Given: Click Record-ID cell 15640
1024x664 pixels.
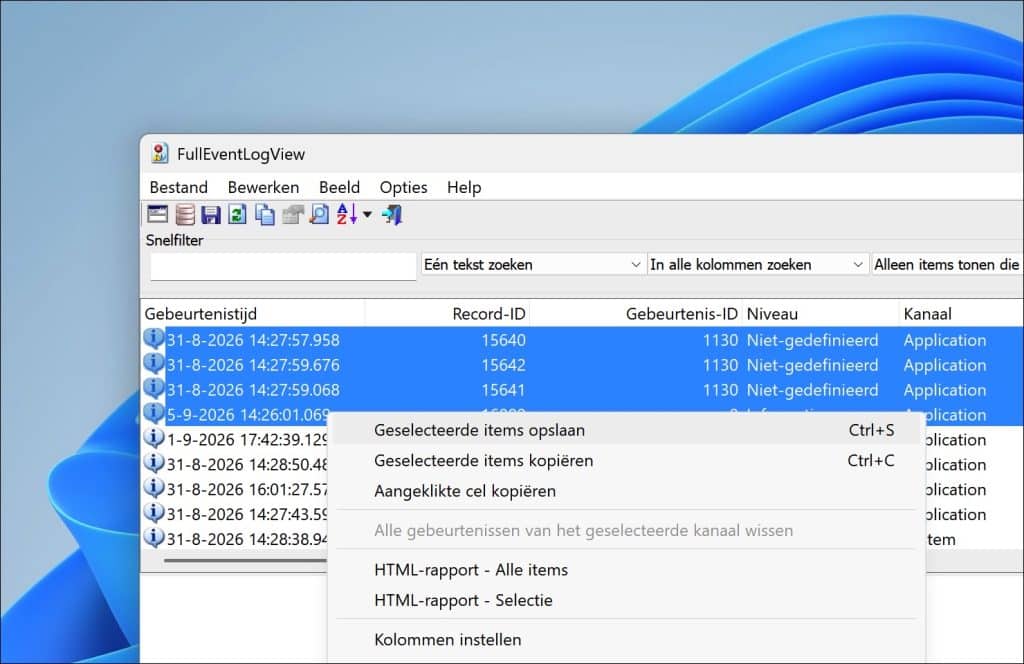Looking at the screenshot, I should tap(504, 340).
